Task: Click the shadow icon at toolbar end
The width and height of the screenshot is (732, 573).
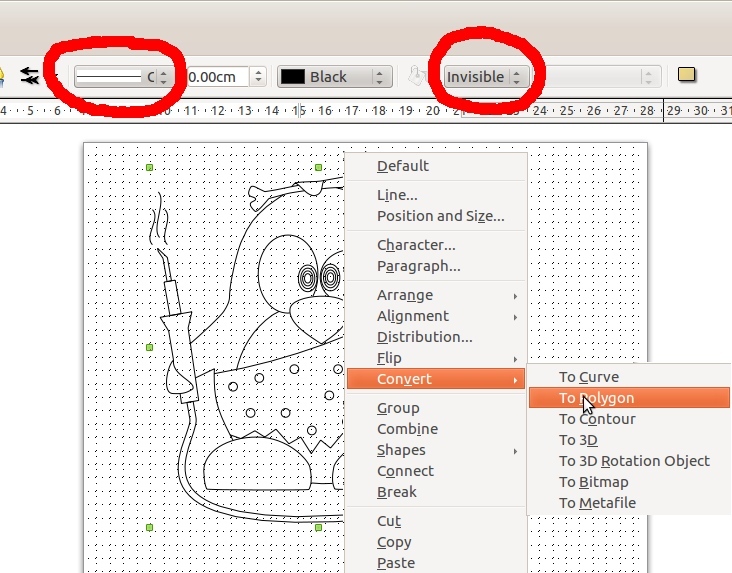Action: pos(687,76)
